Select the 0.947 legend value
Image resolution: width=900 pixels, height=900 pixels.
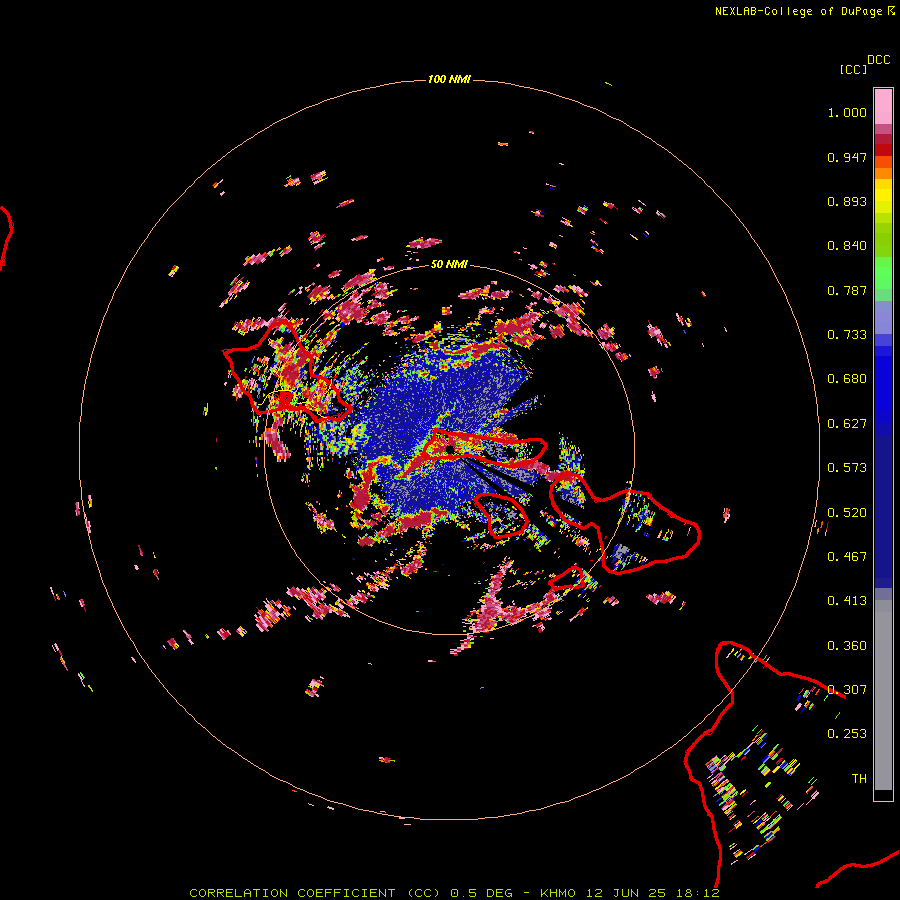(847, 157)
